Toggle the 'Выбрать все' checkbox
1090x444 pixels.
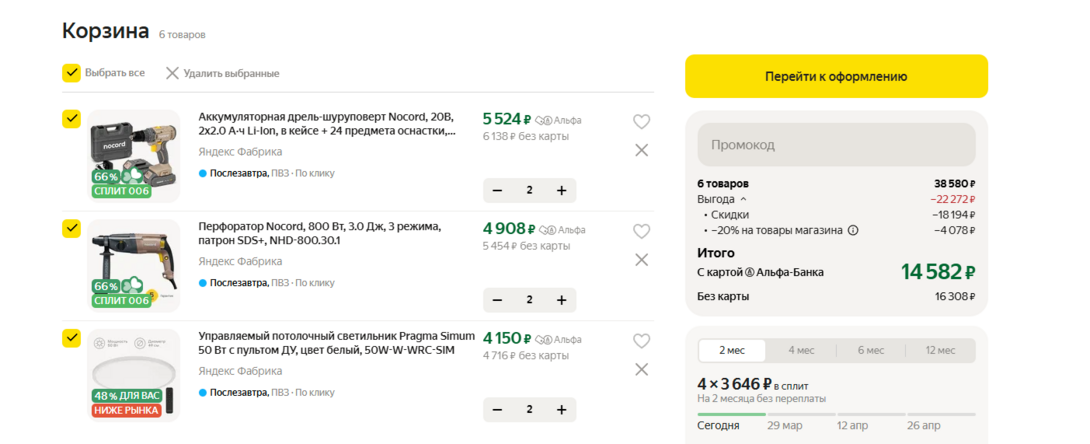coord(71,73)
